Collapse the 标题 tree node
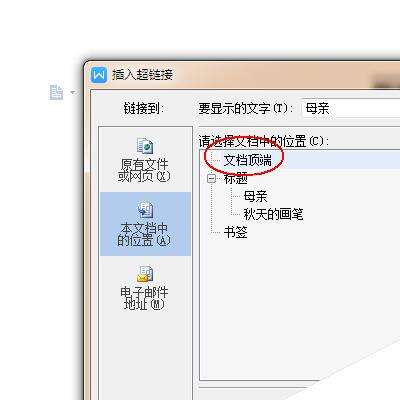This screenshot has width=400, height=400. [211, 179]
